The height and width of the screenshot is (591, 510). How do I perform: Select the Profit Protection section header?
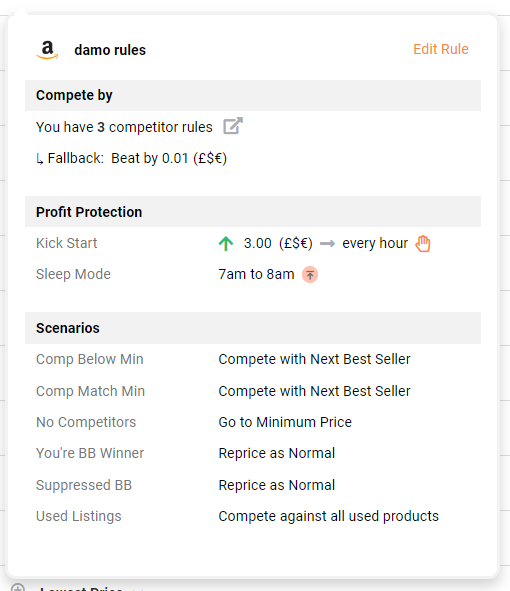pos(253,212)
